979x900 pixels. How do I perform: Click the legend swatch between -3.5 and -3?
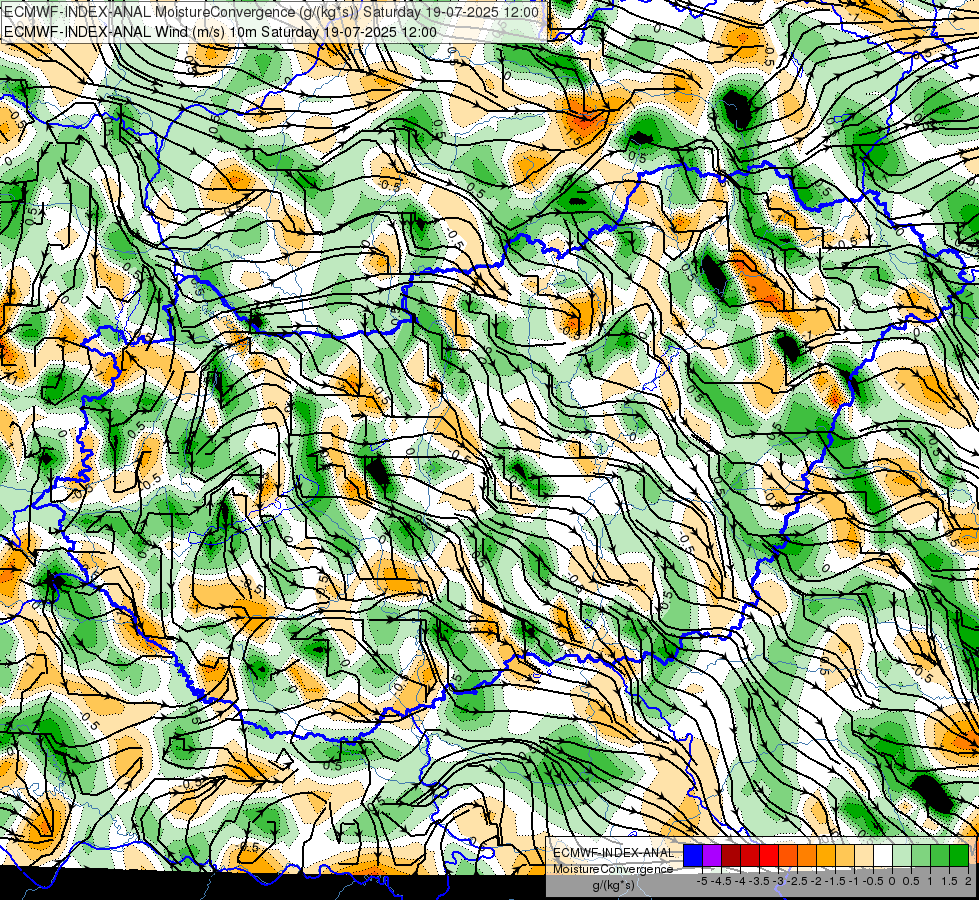769,855
